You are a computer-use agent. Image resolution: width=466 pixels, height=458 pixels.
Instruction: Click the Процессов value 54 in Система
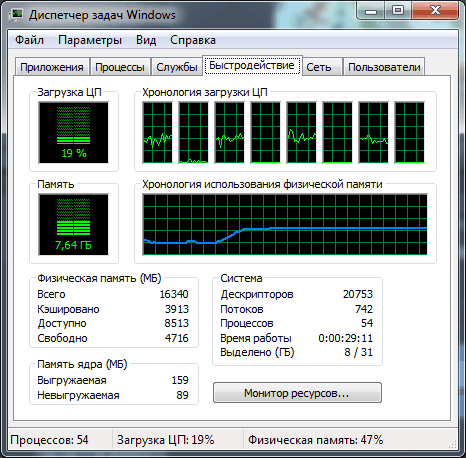[367, 323]
